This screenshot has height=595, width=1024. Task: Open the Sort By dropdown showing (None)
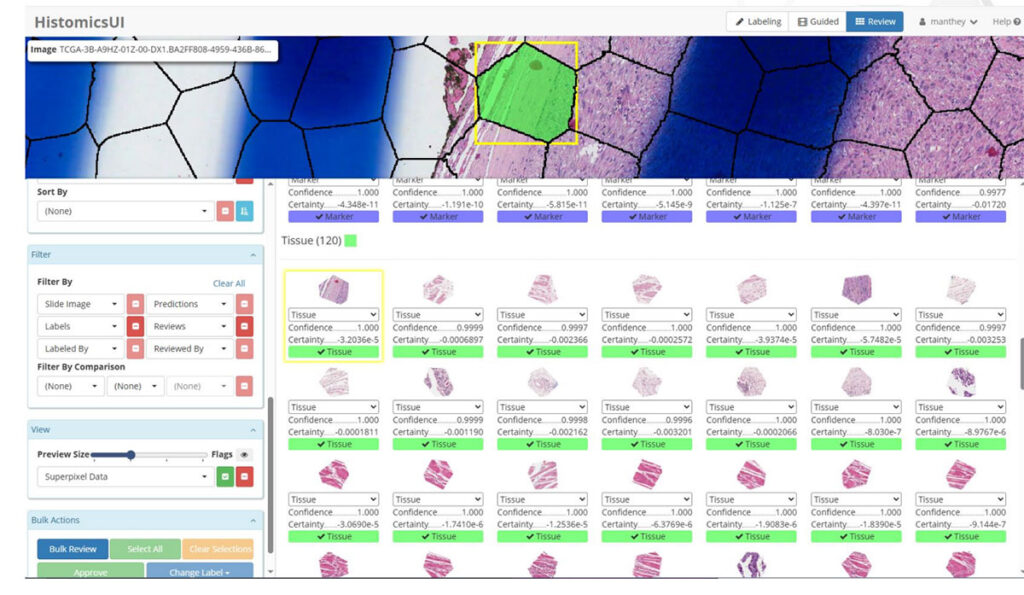(x=123, y=211)
